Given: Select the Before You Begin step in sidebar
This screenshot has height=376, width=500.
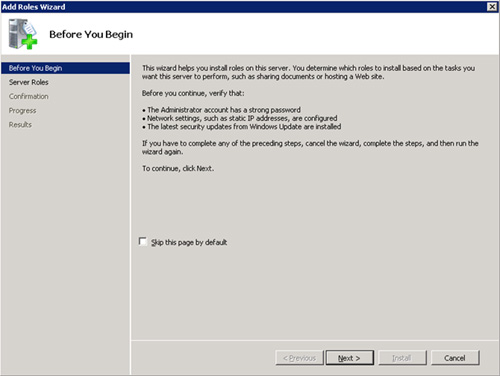Looking at the screenshot, I should (65, 68).
